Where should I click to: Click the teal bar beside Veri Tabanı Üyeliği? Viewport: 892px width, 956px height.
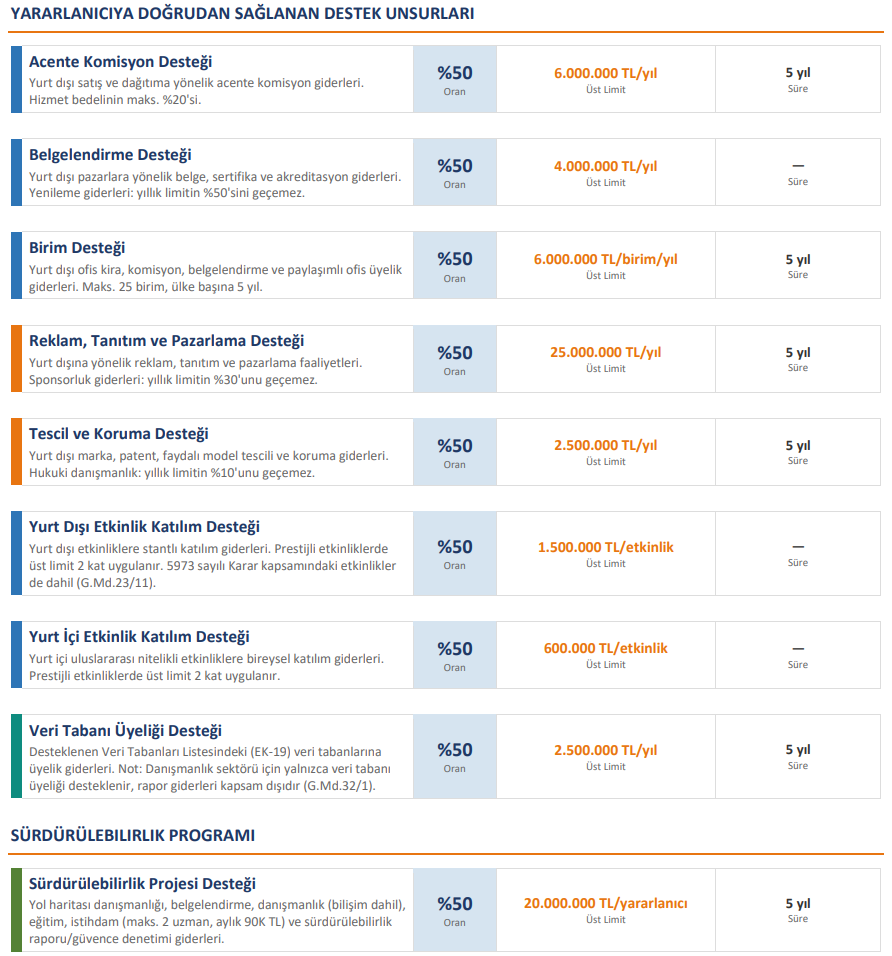point(15,756)
